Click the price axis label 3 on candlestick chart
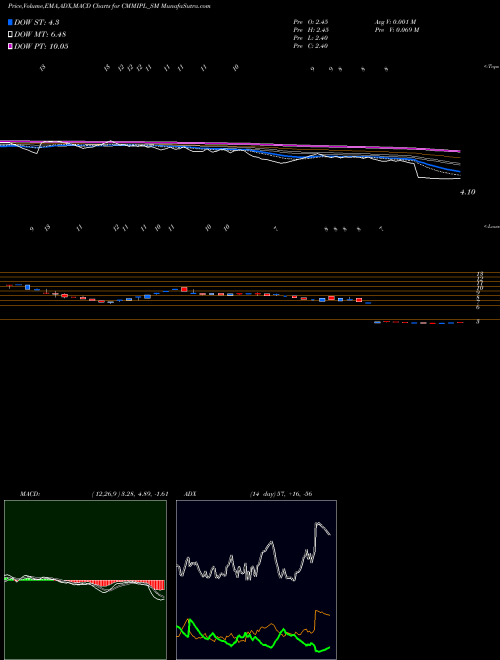 pos(478,322)
